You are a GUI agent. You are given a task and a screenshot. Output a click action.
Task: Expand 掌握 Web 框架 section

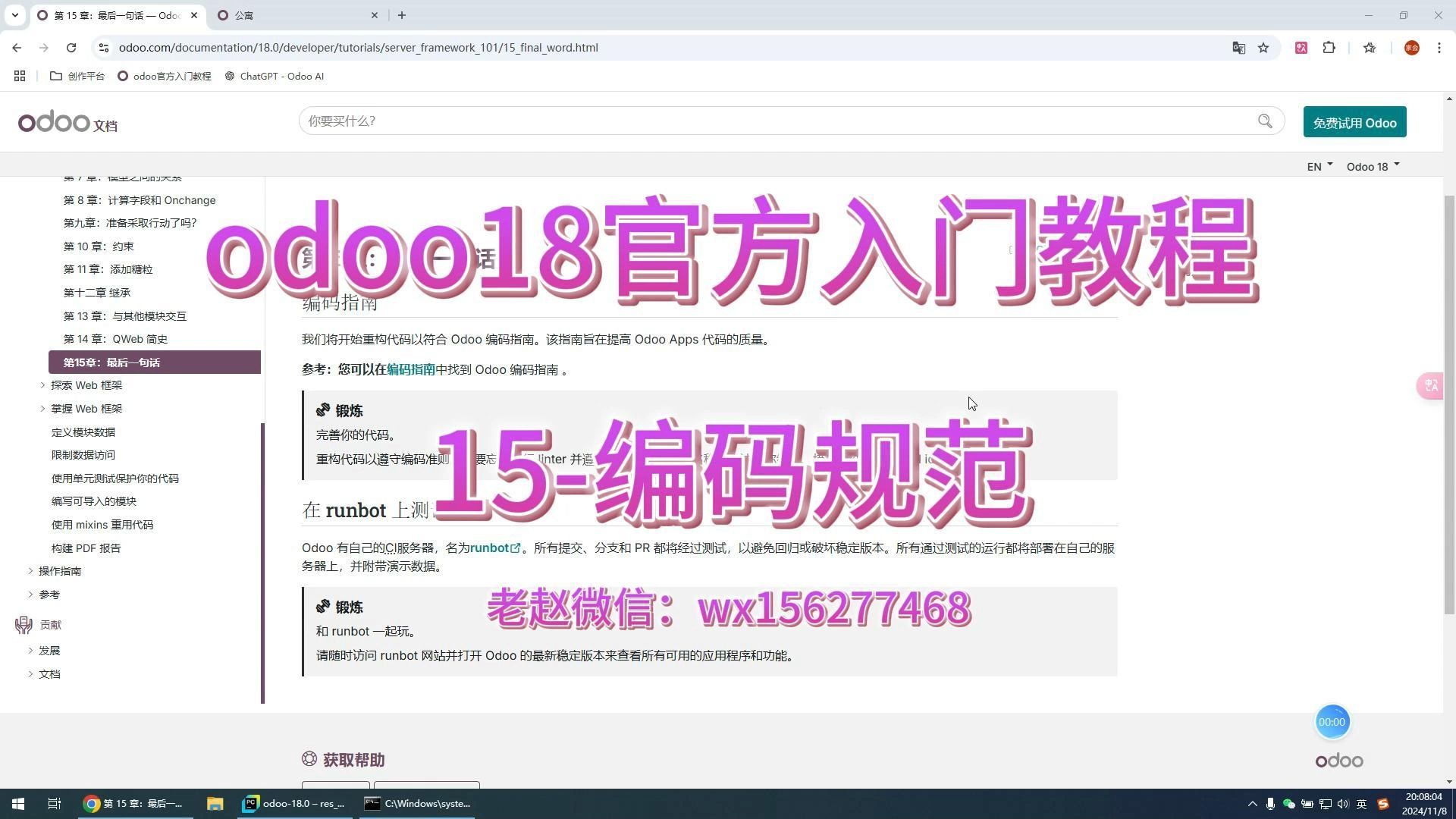point(42,409)
